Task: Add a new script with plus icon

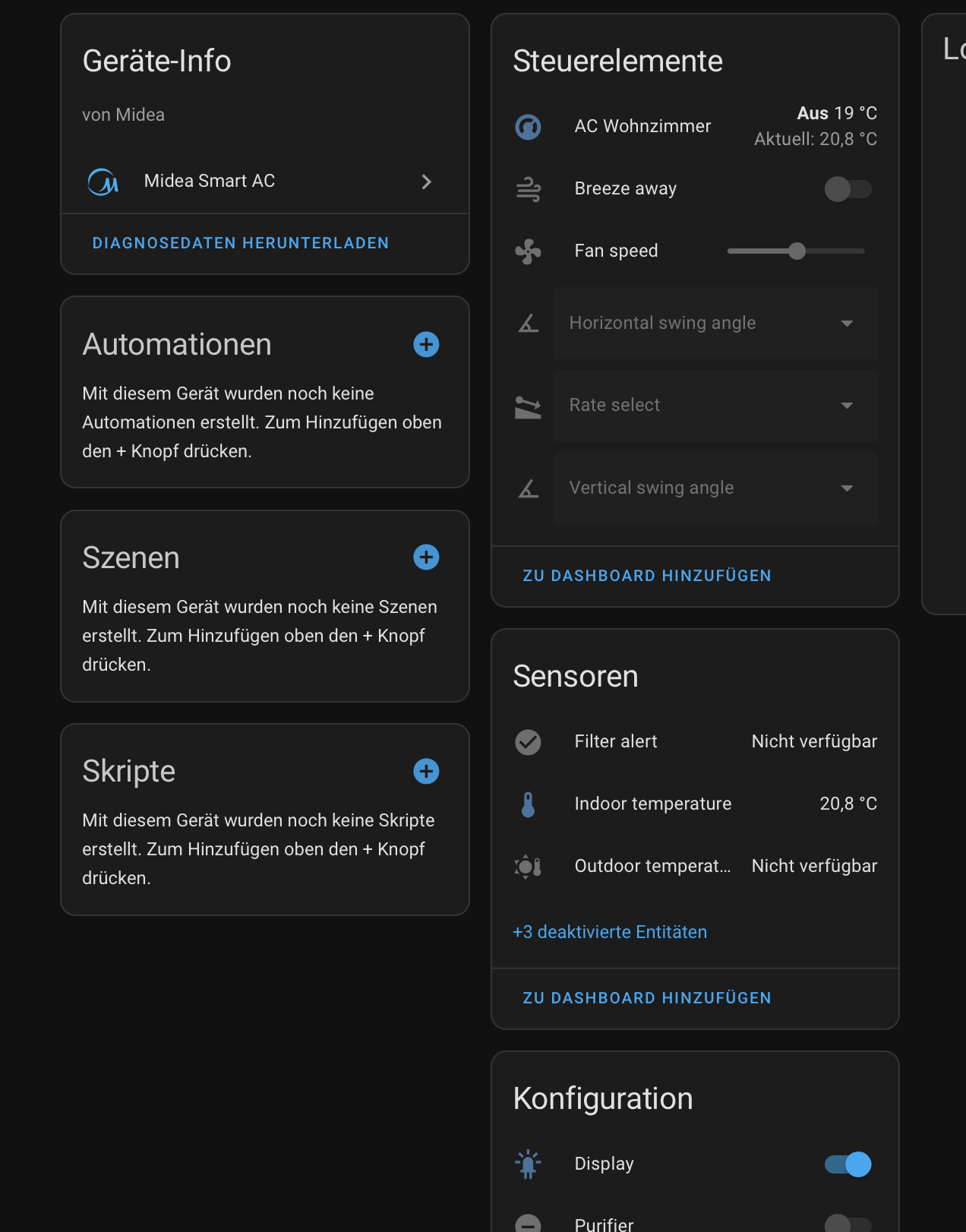Action: click(x=426, y=771)
